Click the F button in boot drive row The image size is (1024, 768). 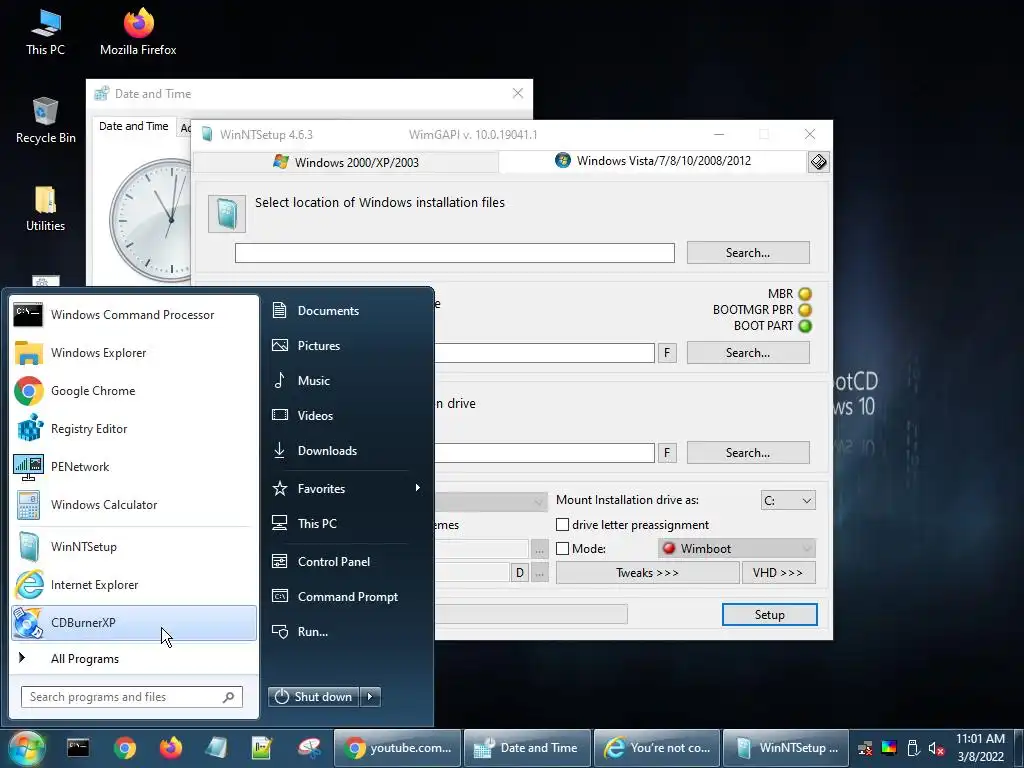667,353
